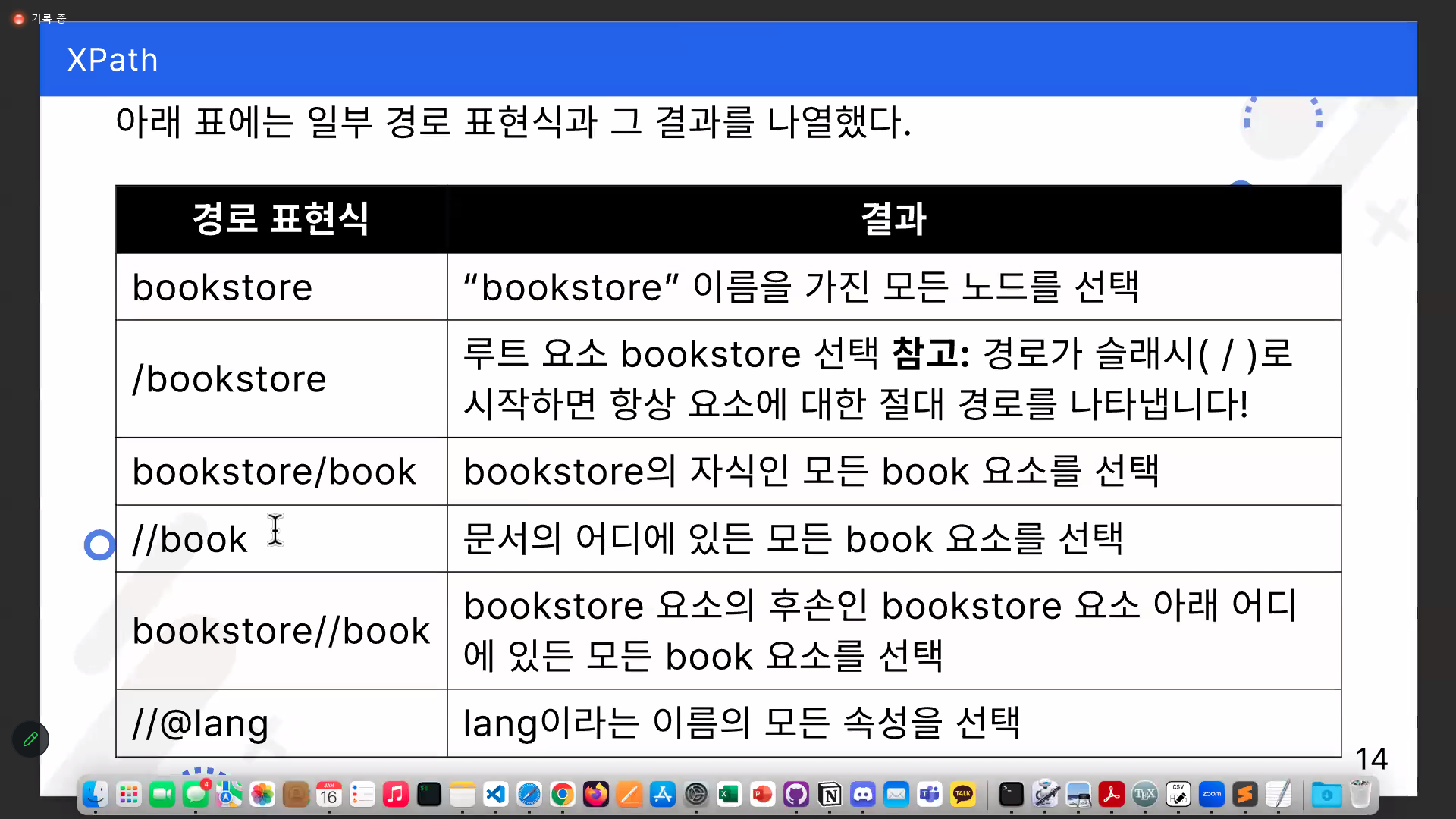The width and height of the screenshot is (1456, 819).
Task: Open Microsoft Teams from the dock
Action: 930,795
